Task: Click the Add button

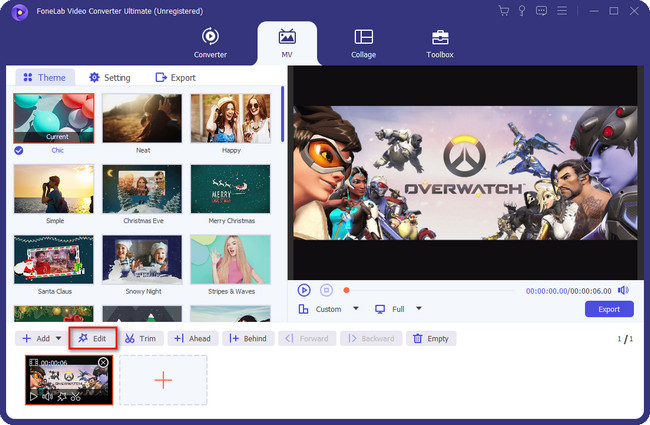Action: click(36, 338)
